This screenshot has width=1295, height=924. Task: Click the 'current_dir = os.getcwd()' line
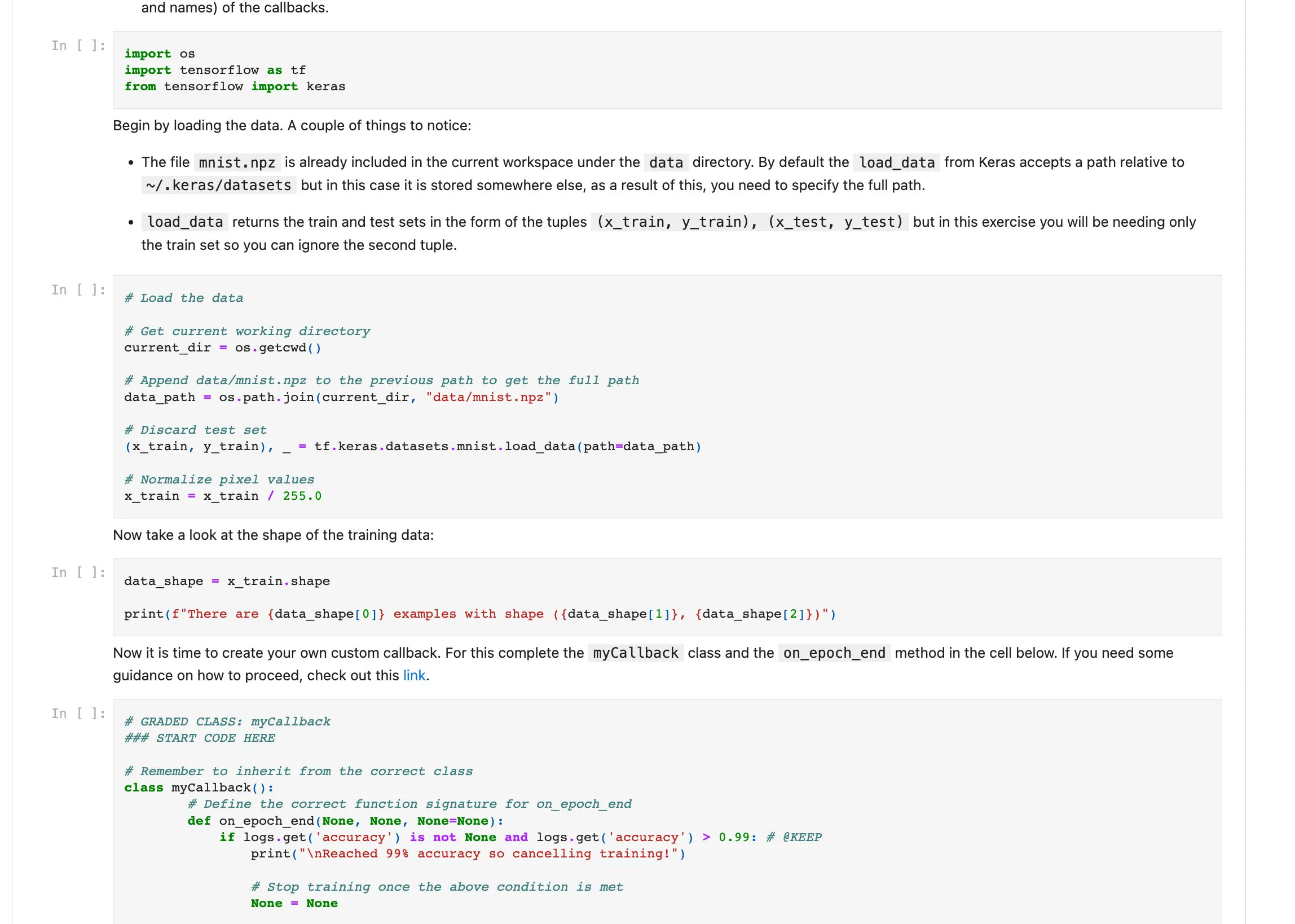222,347
